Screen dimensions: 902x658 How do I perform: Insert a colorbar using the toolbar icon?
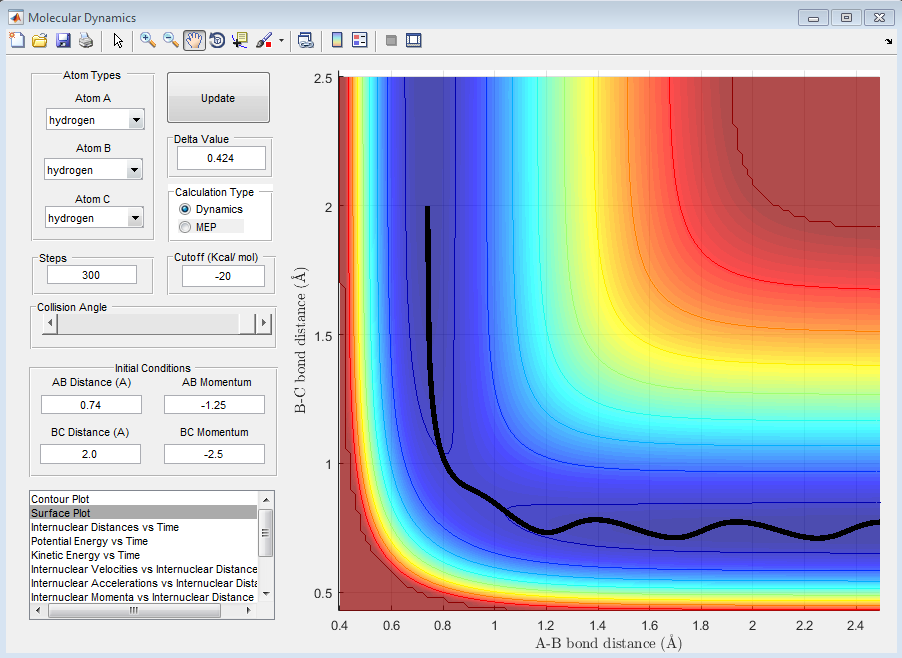pyautogui.click(x=337, y=40)
